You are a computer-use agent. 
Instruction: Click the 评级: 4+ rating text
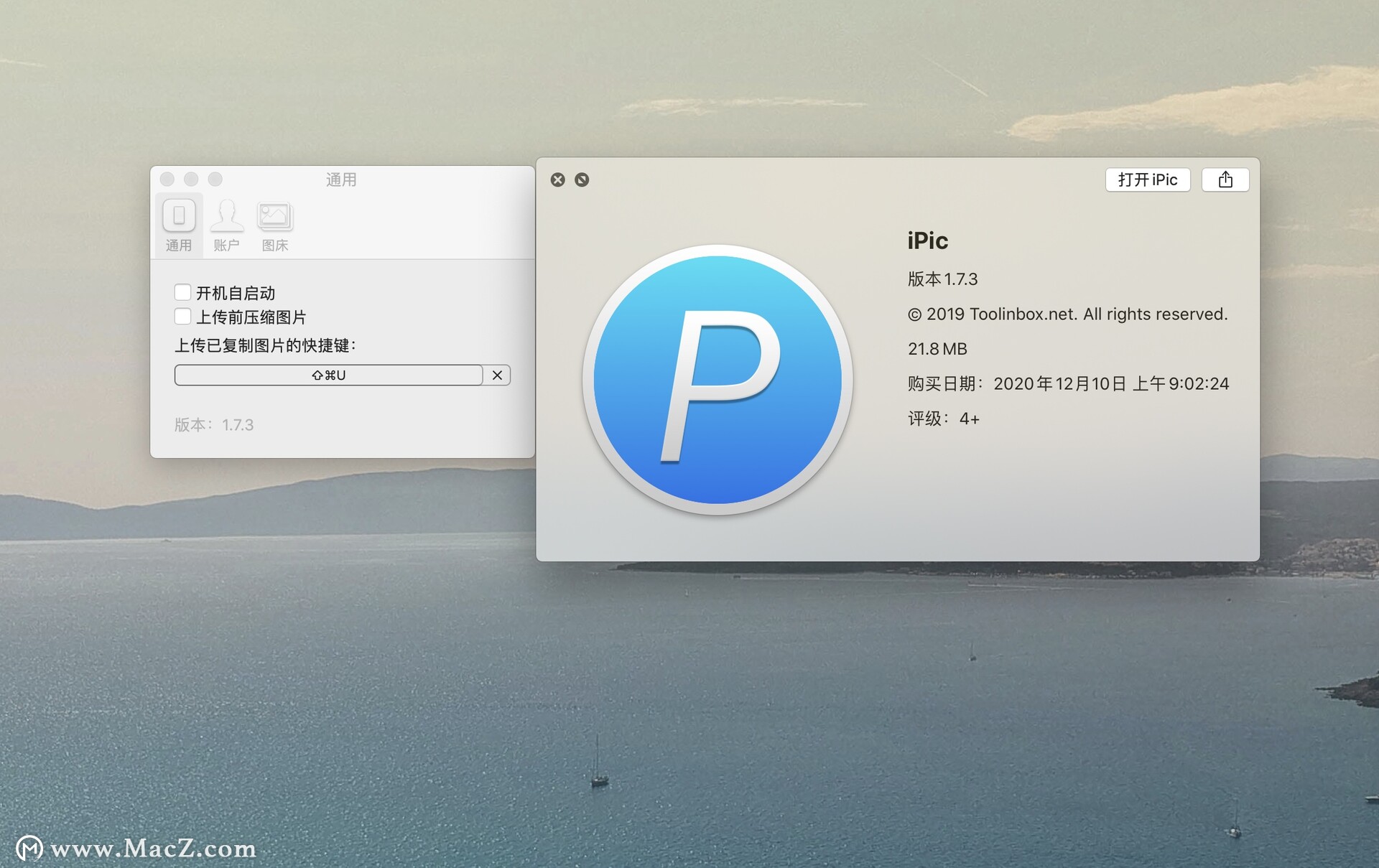(x=943, y=419)
